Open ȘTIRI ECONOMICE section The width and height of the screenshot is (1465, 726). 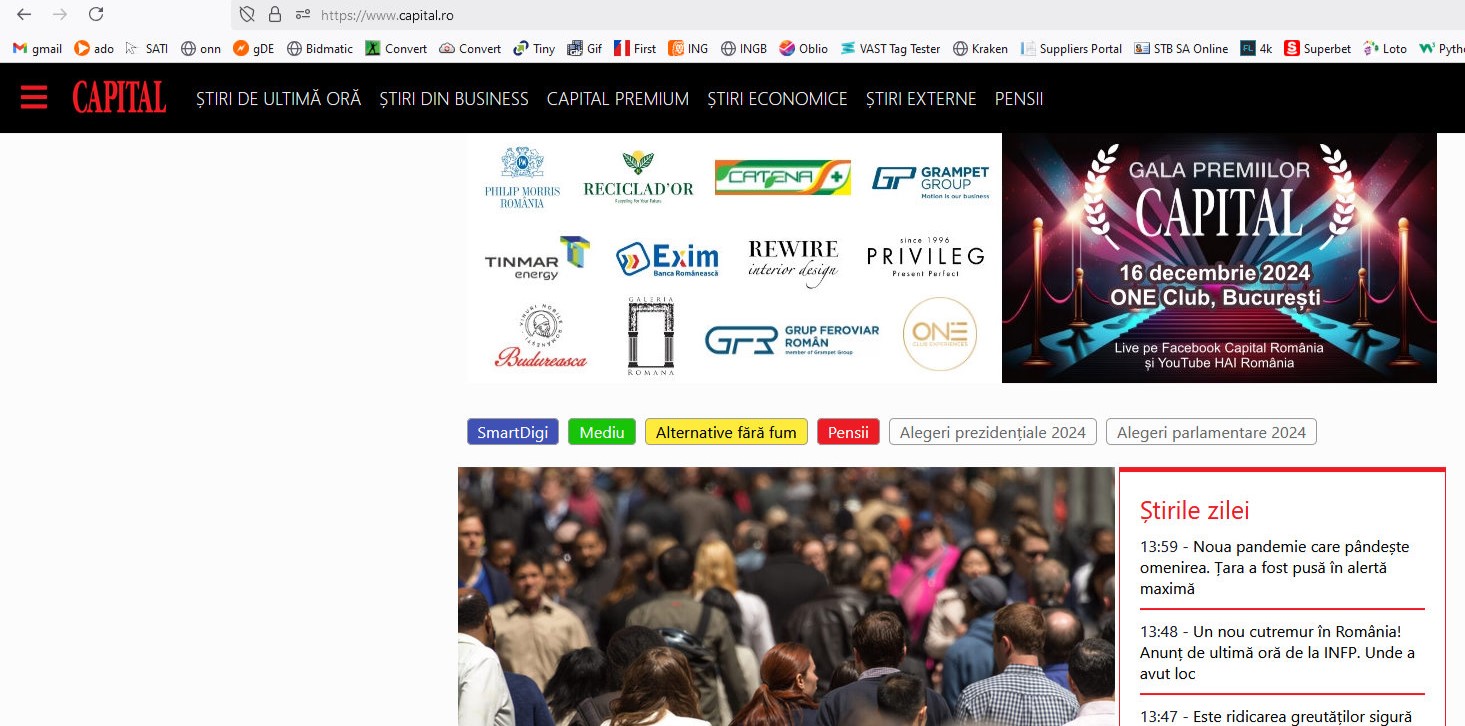point(777,99)
